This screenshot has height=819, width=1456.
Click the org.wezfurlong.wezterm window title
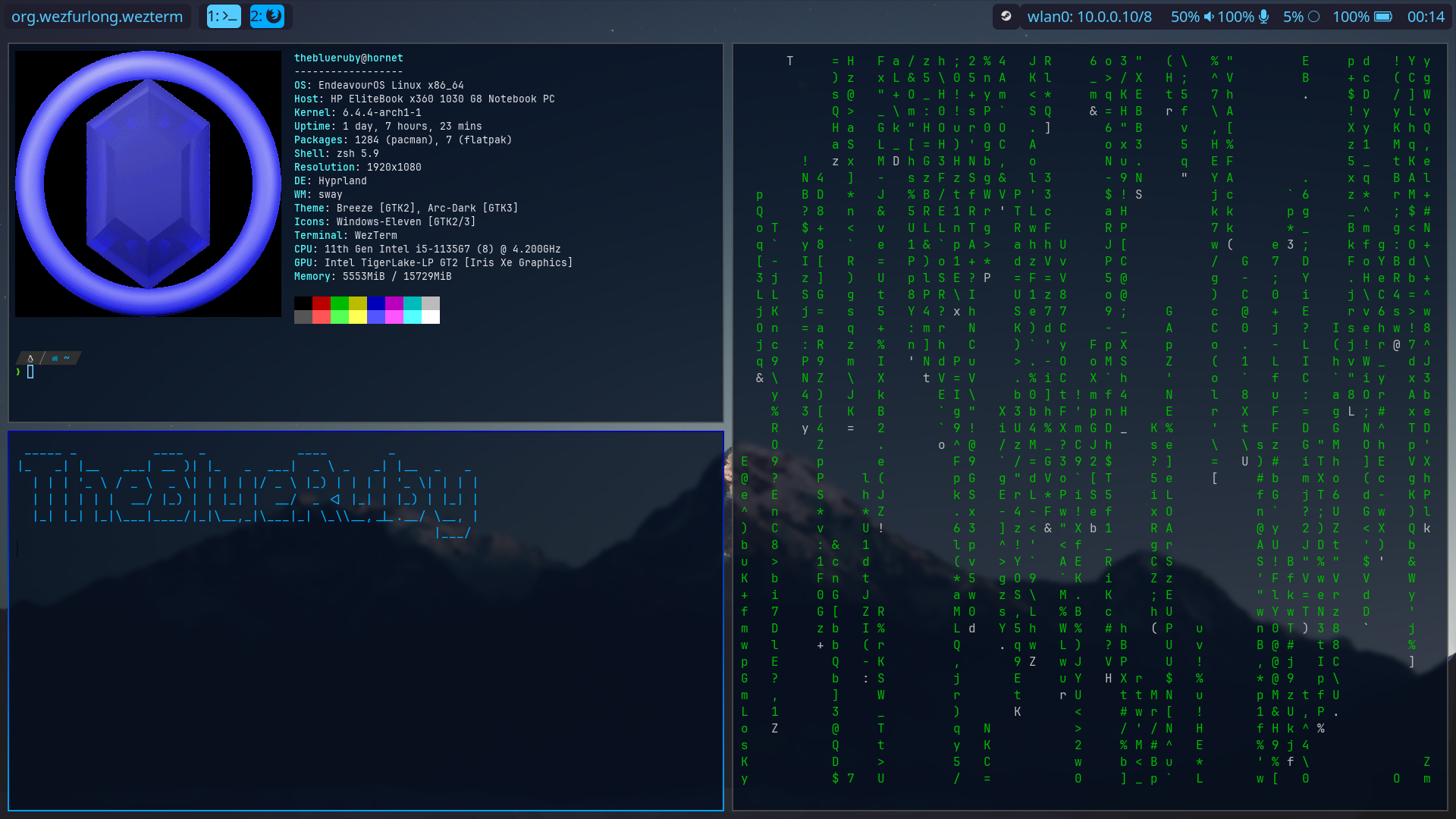point(97,17)
